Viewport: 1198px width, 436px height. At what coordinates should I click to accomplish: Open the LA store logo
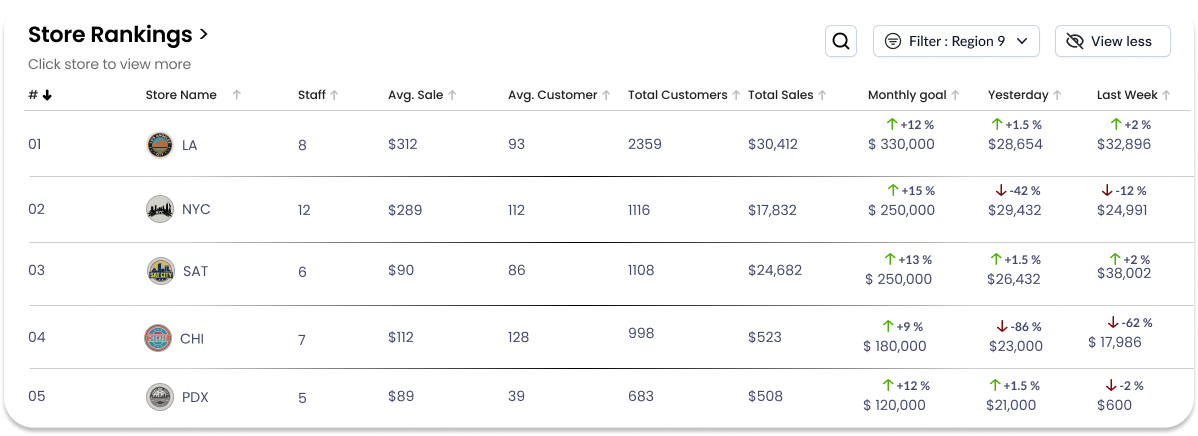coord(159,145)
